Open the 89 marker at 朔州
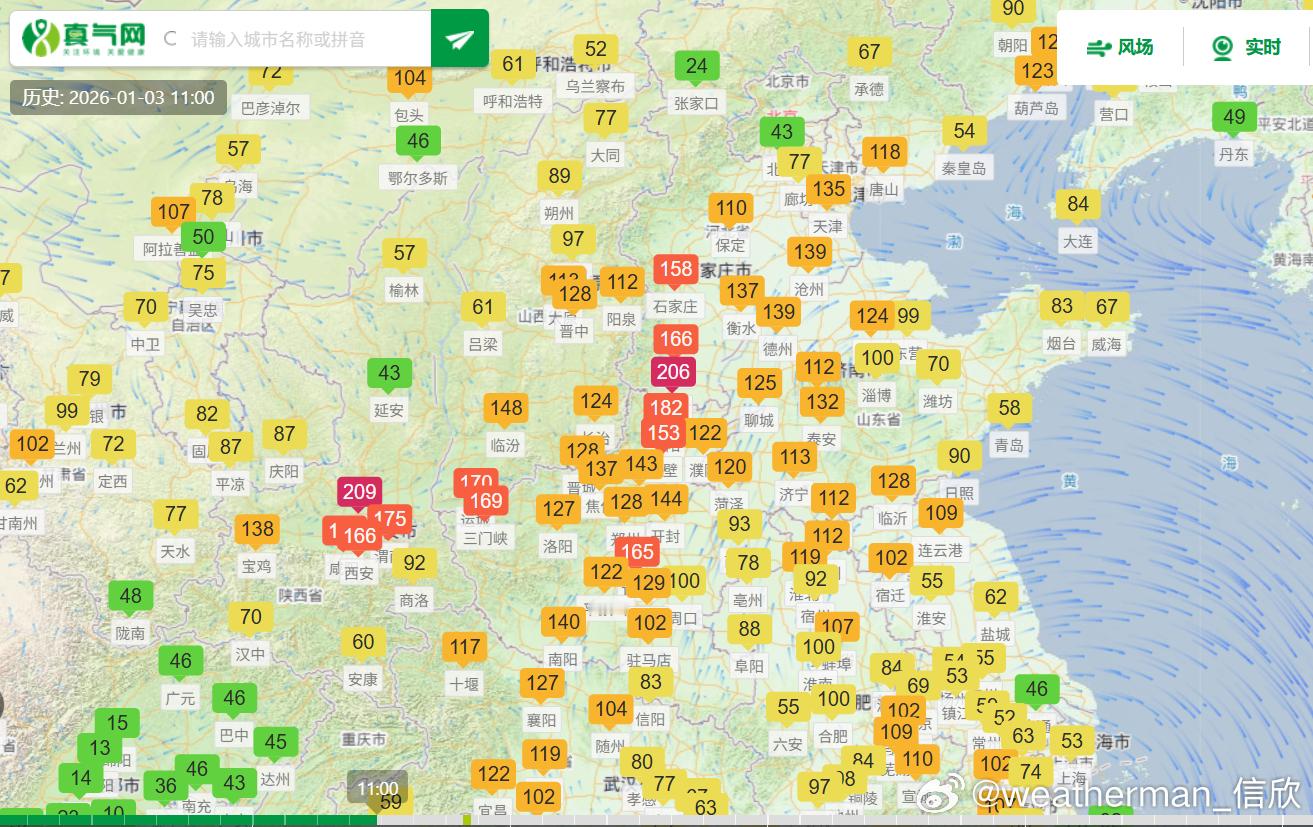The height and width of the screenshot is (827, 1313). point(559,178)
